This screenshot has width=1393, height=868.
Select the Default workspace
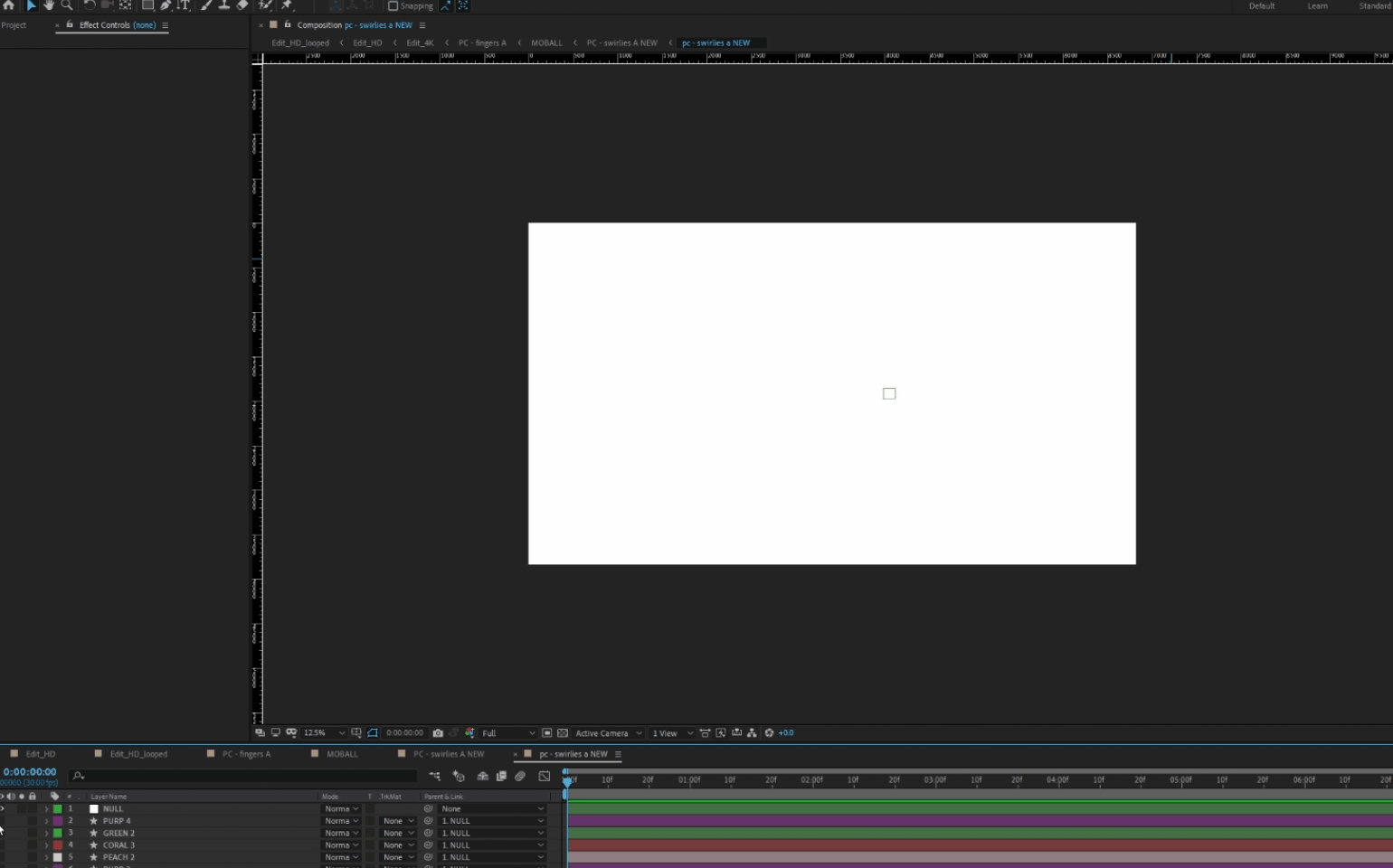[x=1262, y=6]
